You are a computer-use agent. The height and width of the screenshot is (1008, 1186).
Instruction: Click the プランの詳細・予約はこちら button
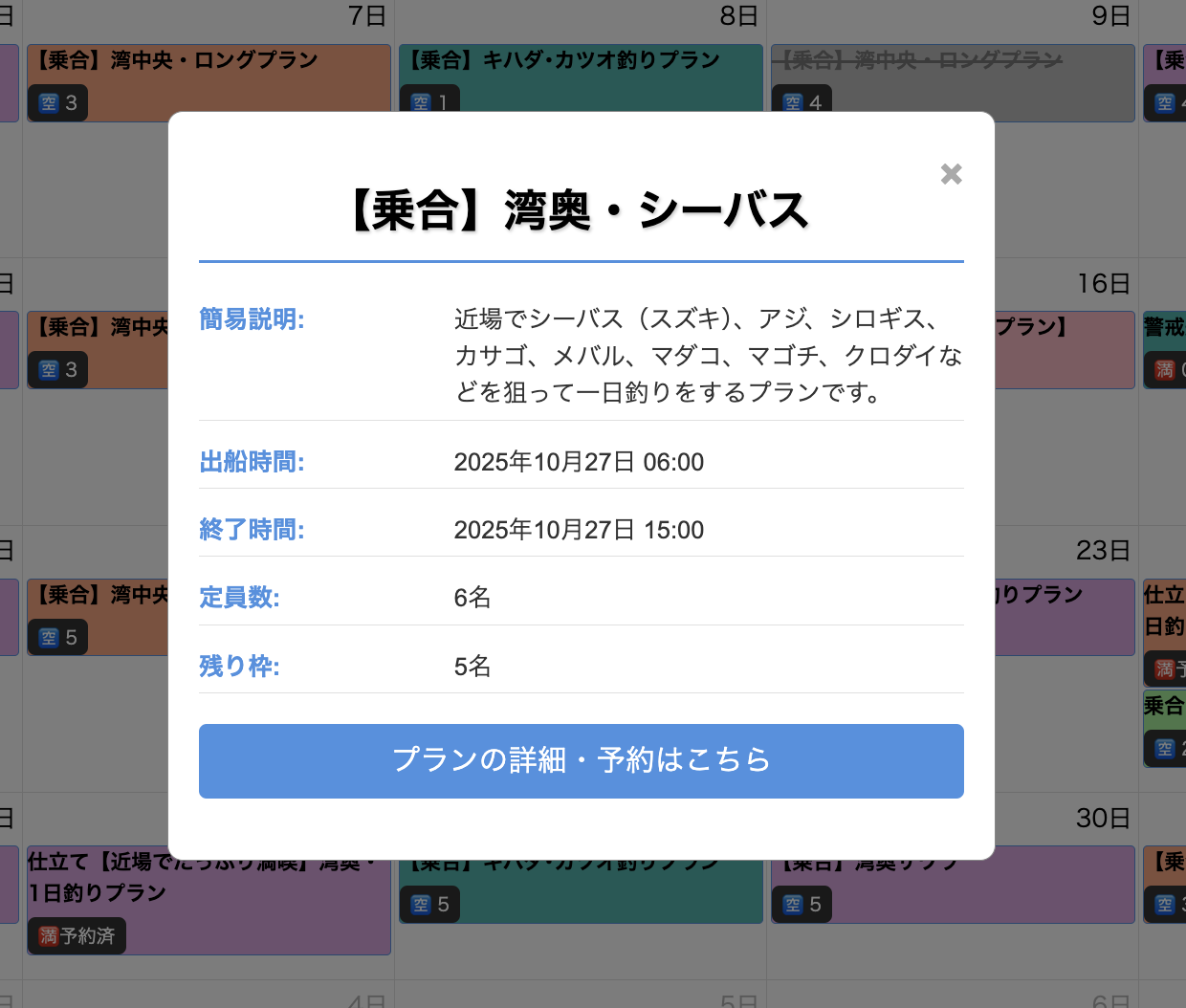click(x=581, y=760)
